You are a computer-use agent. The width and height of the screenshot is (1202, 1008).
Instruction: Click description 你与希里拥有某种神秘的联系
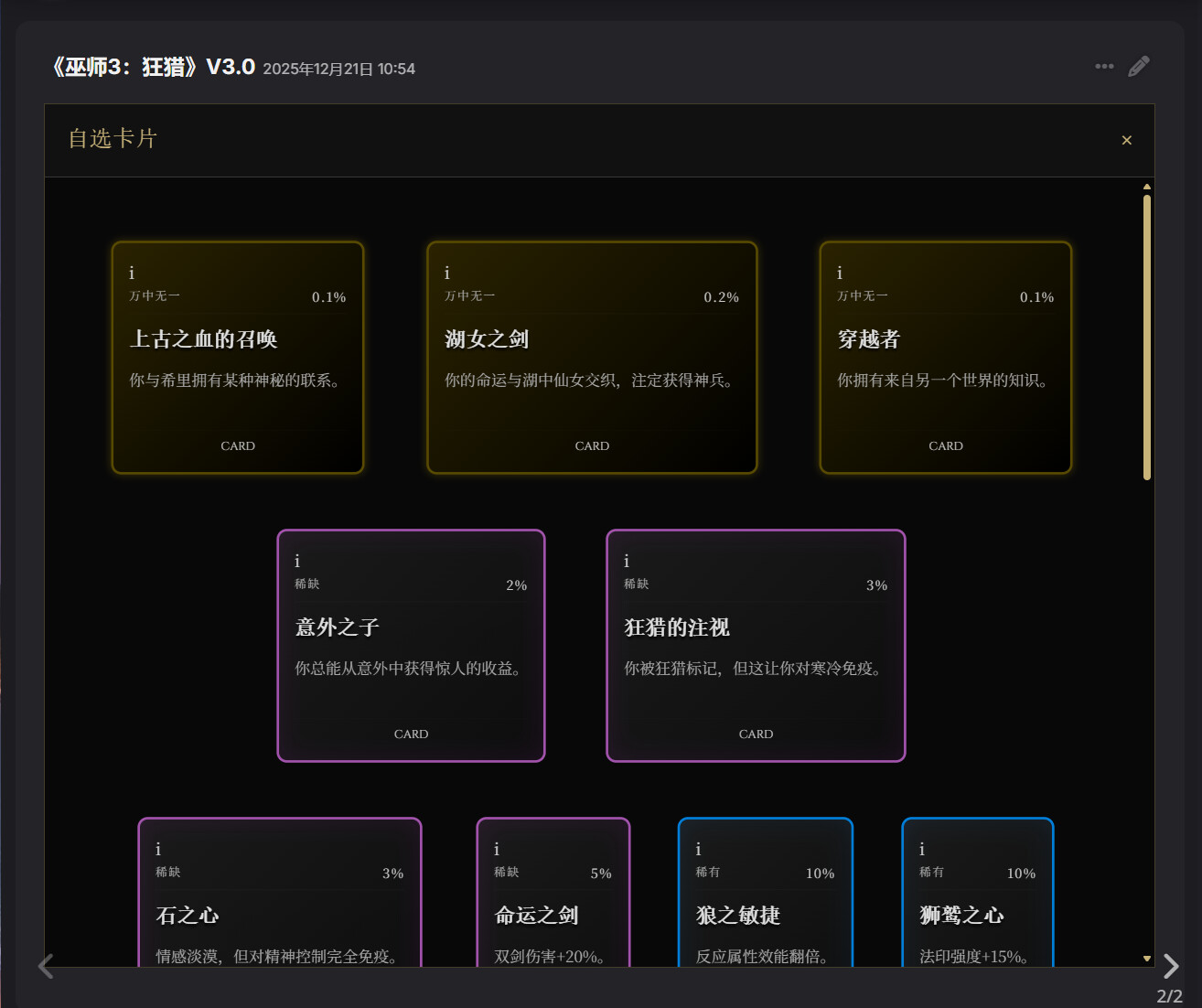[x=237, y=381]
